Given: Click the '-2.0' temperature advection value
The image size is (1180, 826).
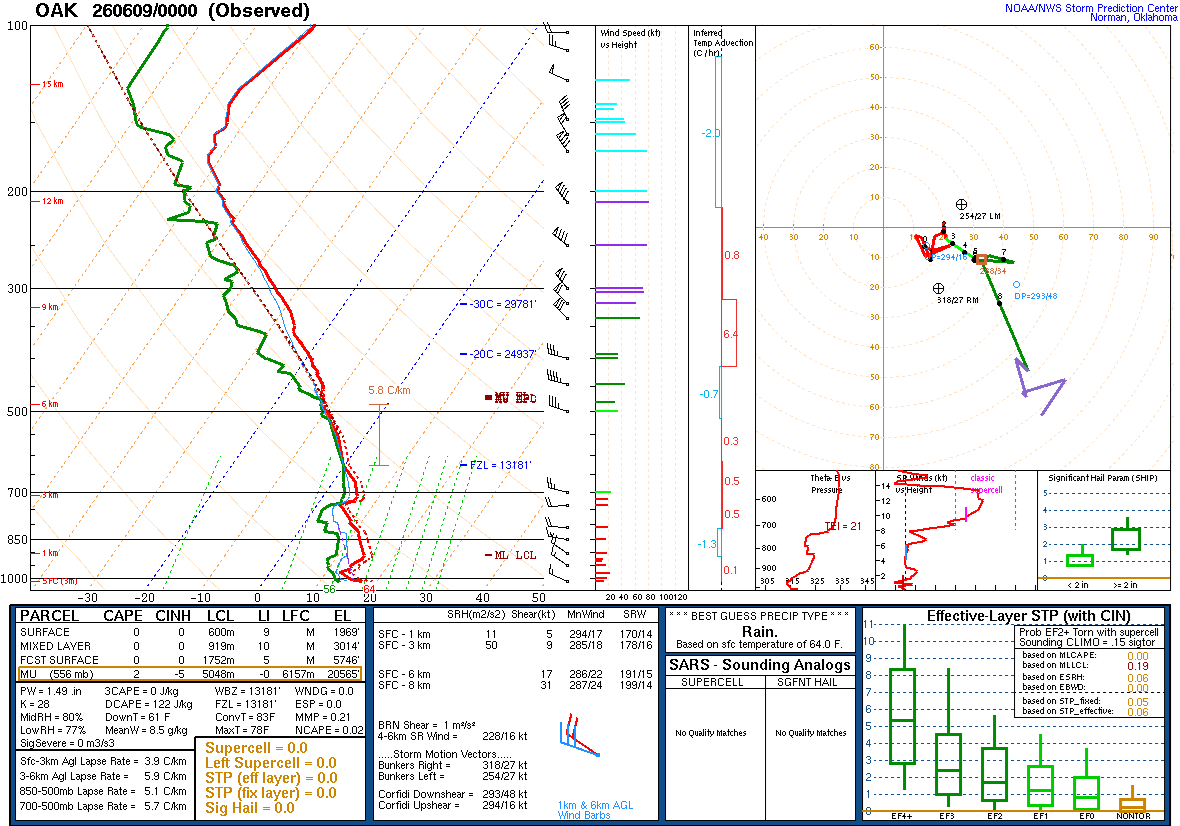Looking at the screenshot, I should [x=710, y=133].
